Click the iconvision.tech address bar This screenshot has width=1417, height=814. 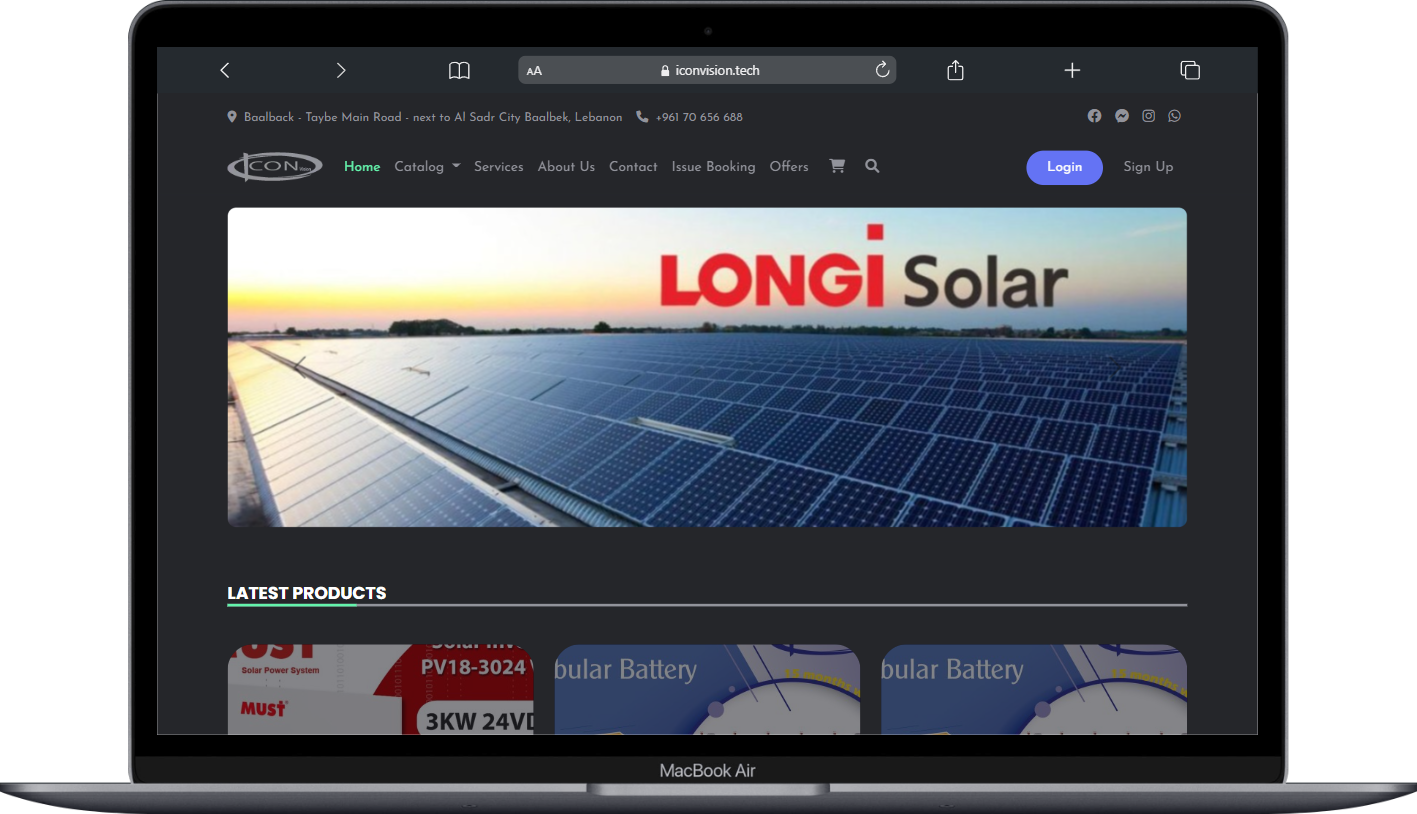click(707, 70)
